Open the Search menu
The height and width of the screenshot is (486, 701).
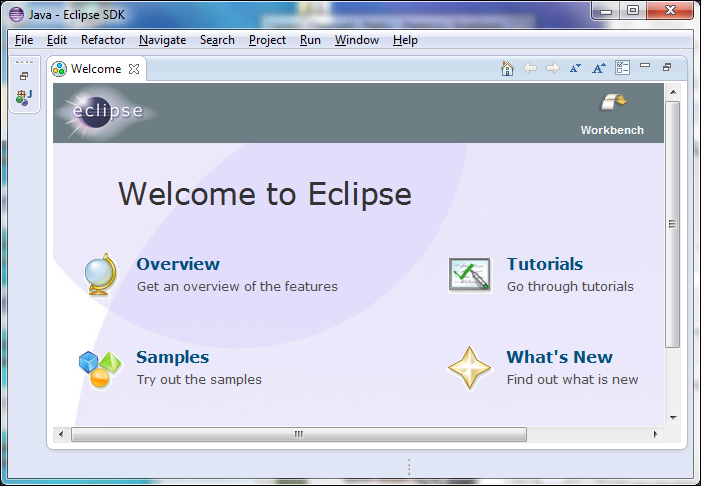pyautogui.click(x=217, y=40)
